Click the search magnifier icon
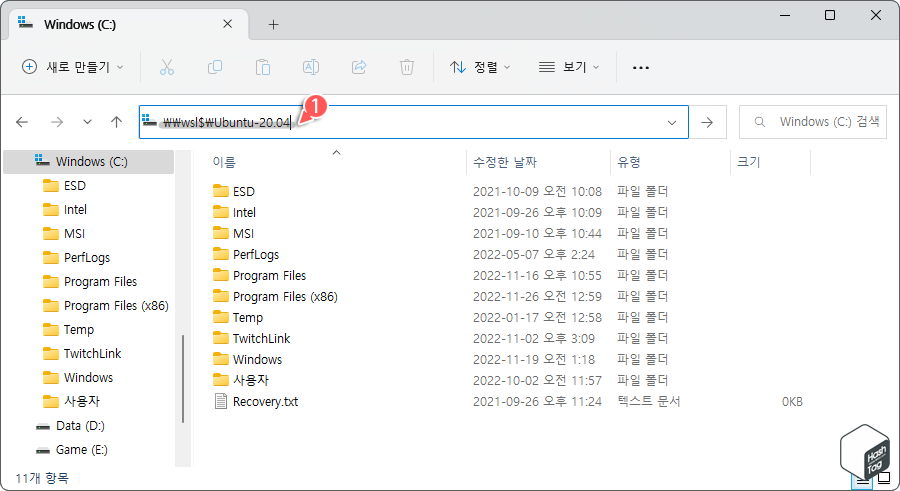The image size is (900, 491). (x=759, y=122)
